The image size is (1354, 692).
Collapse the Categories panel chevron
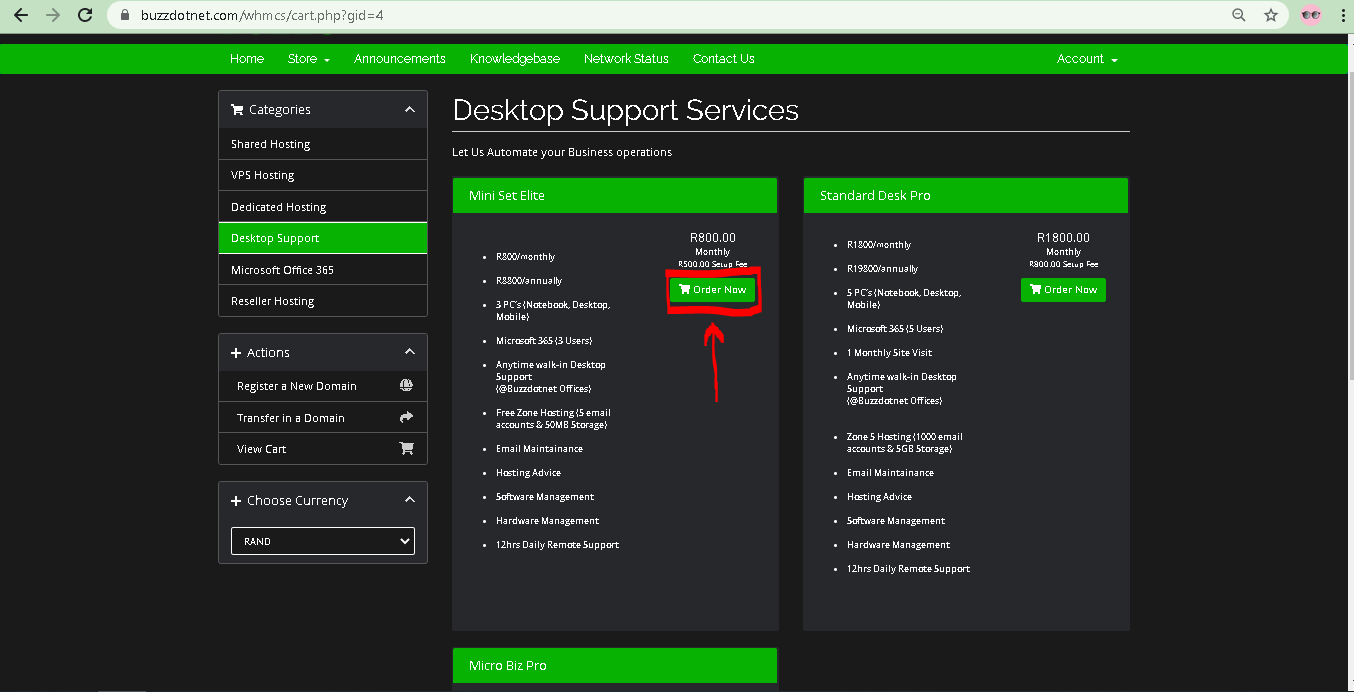coord(409,110)
